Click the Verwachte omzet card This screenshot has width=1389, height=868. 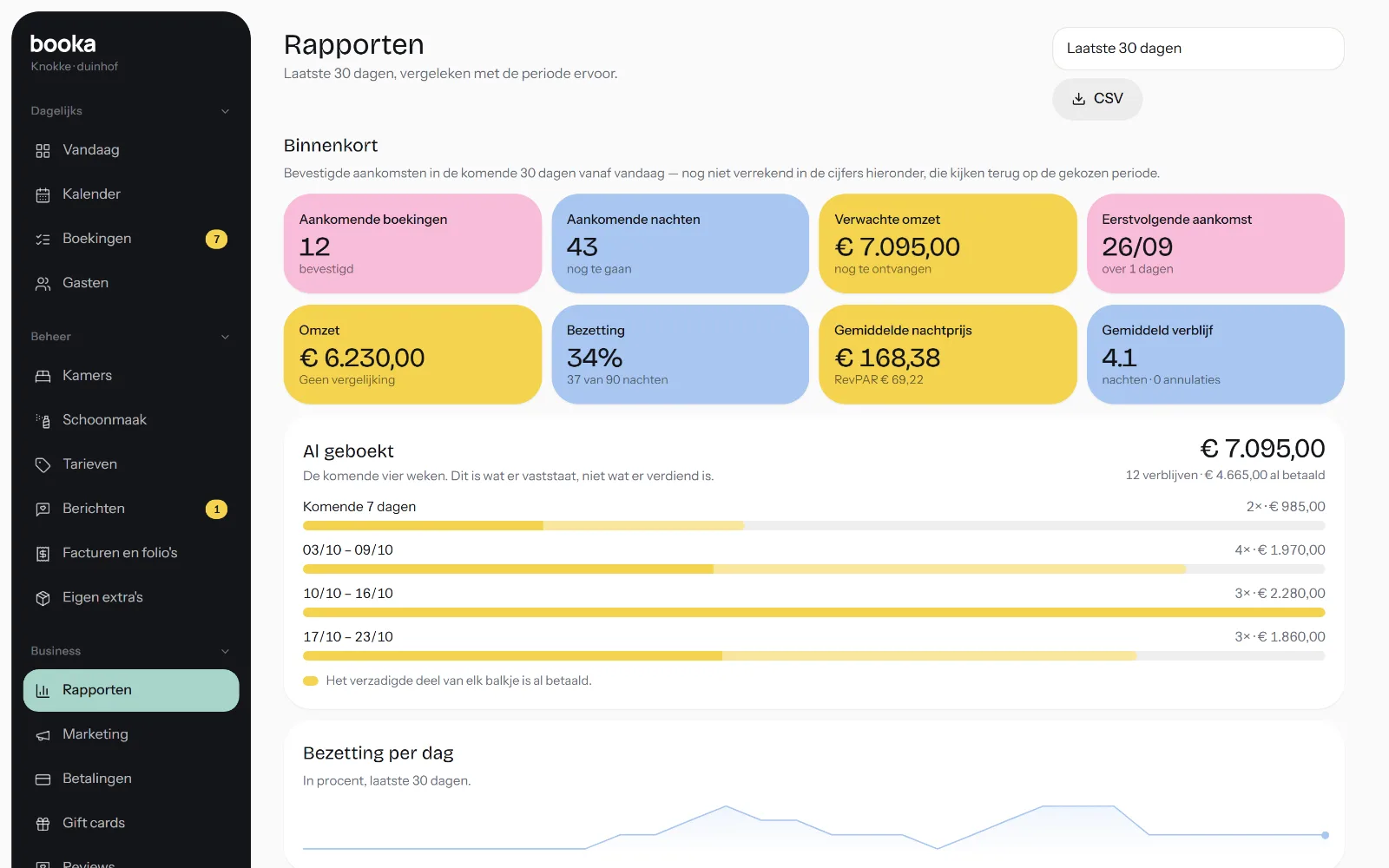click(x=947, y=243)
